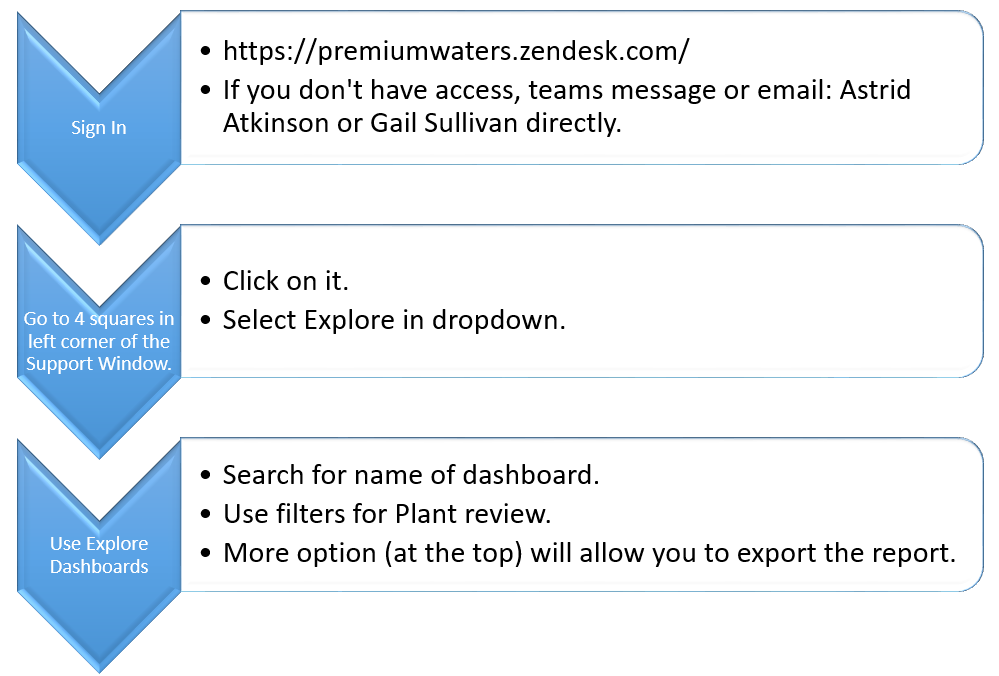Click the 'Click on it.' bullet
The width and height of the screenshot is (999, 676).
coord(285,281)
